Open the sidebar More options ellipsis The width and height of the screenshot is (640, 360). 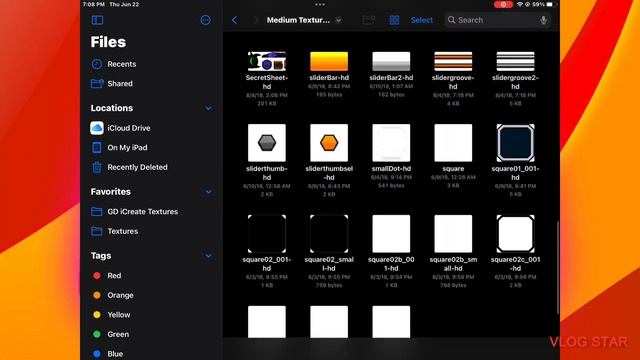coord(205,20)
